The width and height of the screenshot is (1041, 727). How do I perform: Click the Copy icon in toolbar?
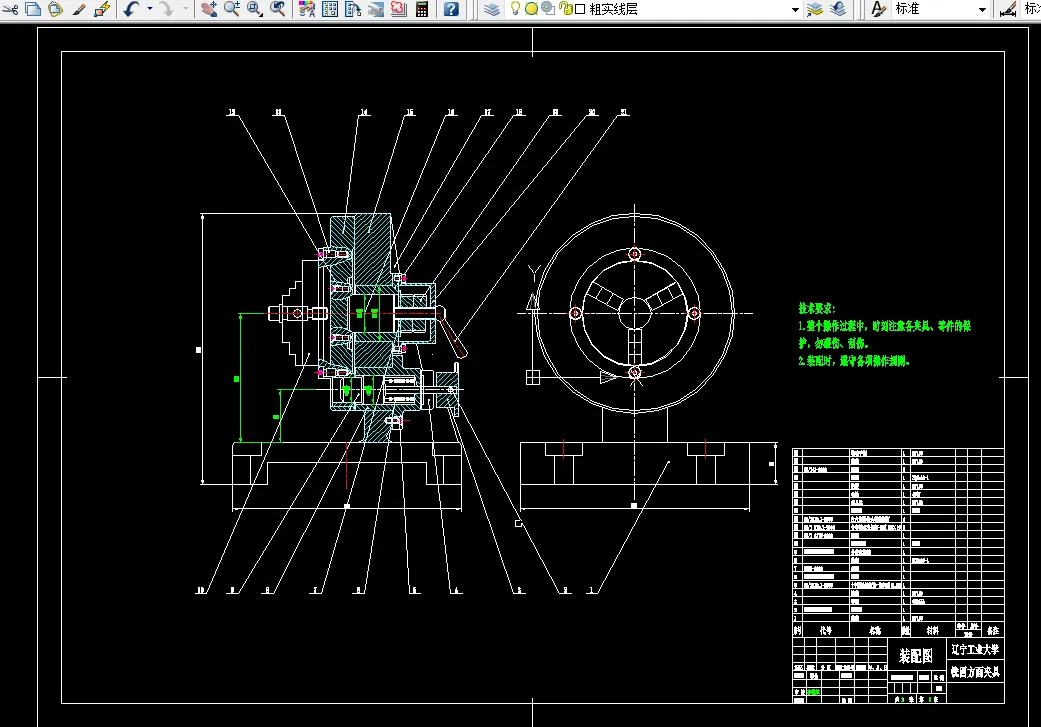(33, 9)
